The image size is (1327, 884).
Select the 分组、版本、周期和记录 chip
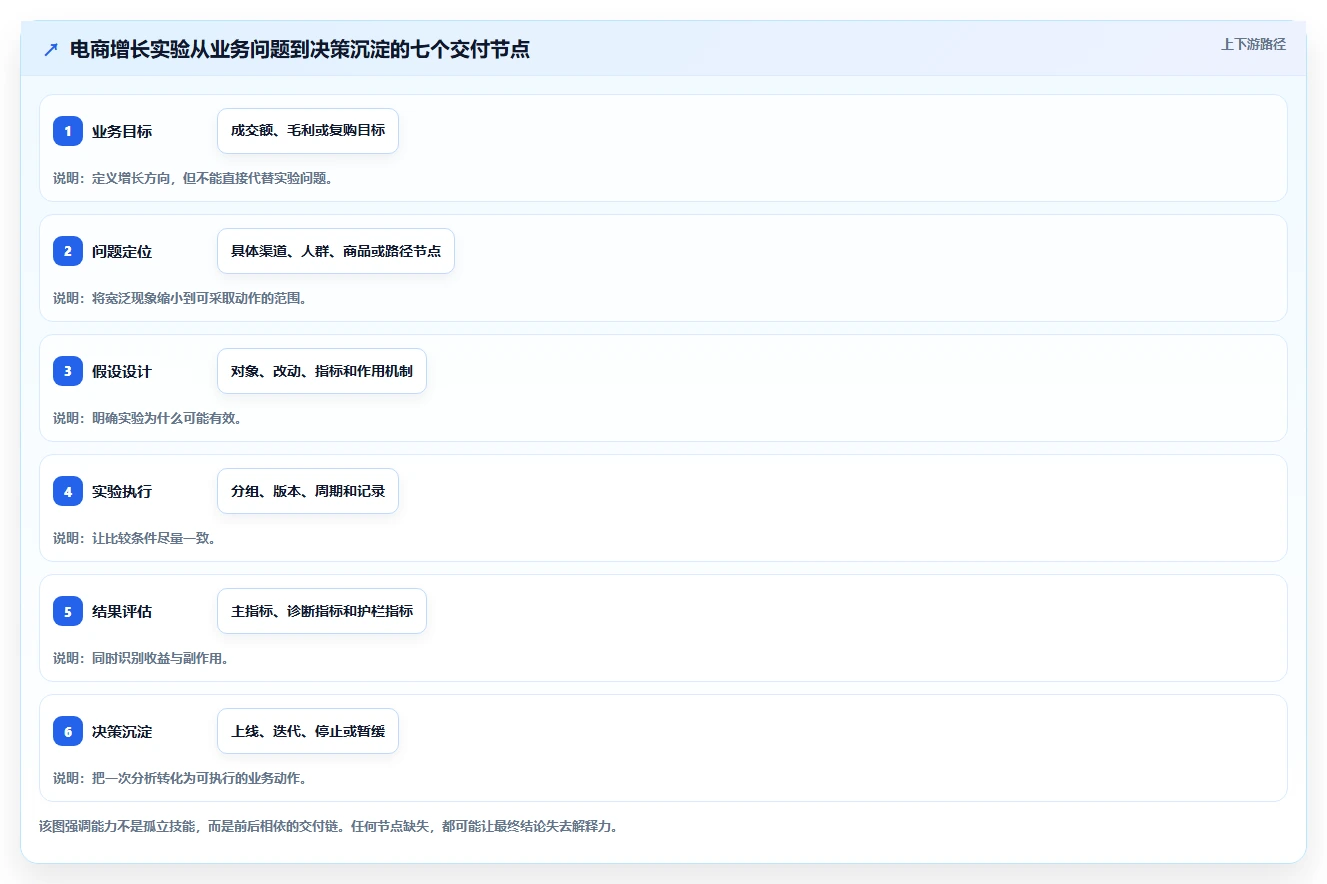[x=308, y=491]
